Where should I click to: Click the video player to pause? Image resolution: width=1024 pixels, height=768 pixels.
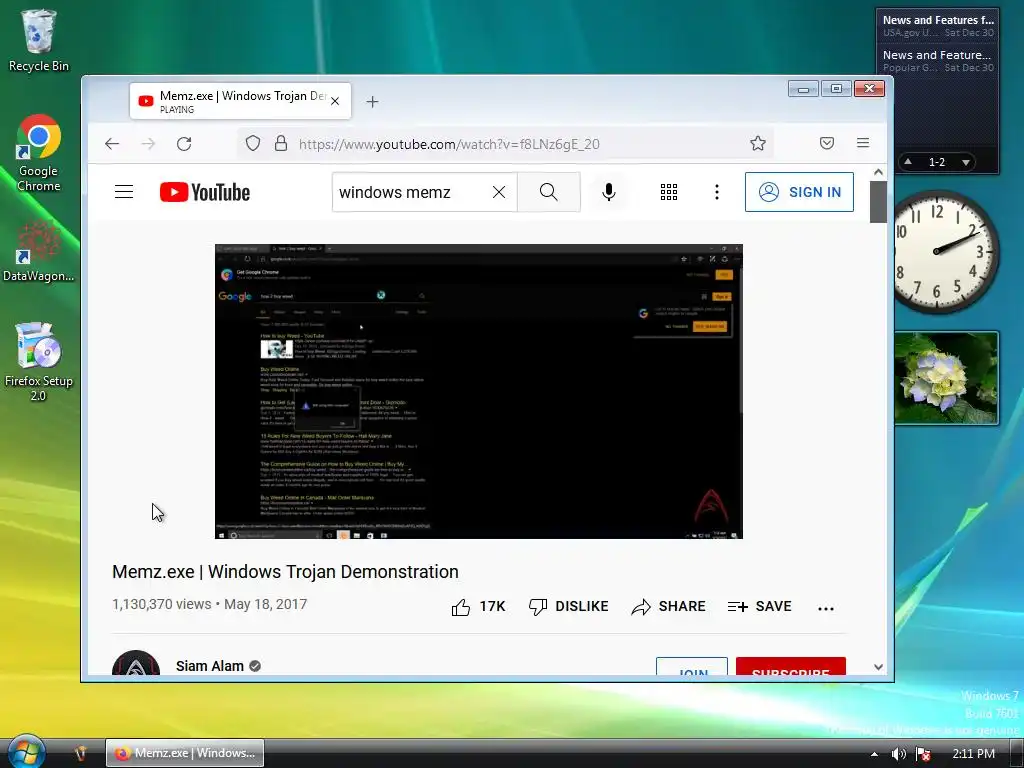tap(479, 391)
